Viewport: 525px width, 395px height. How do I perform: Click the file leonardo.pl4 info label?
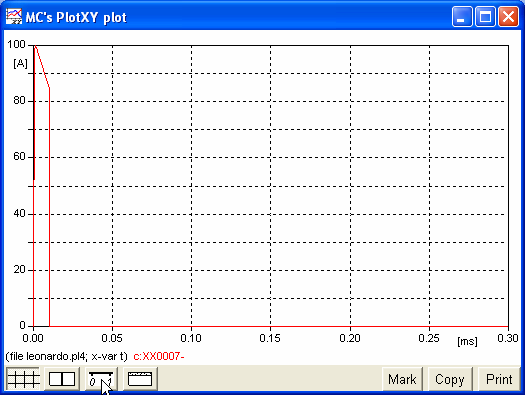[x=66, y=357]
